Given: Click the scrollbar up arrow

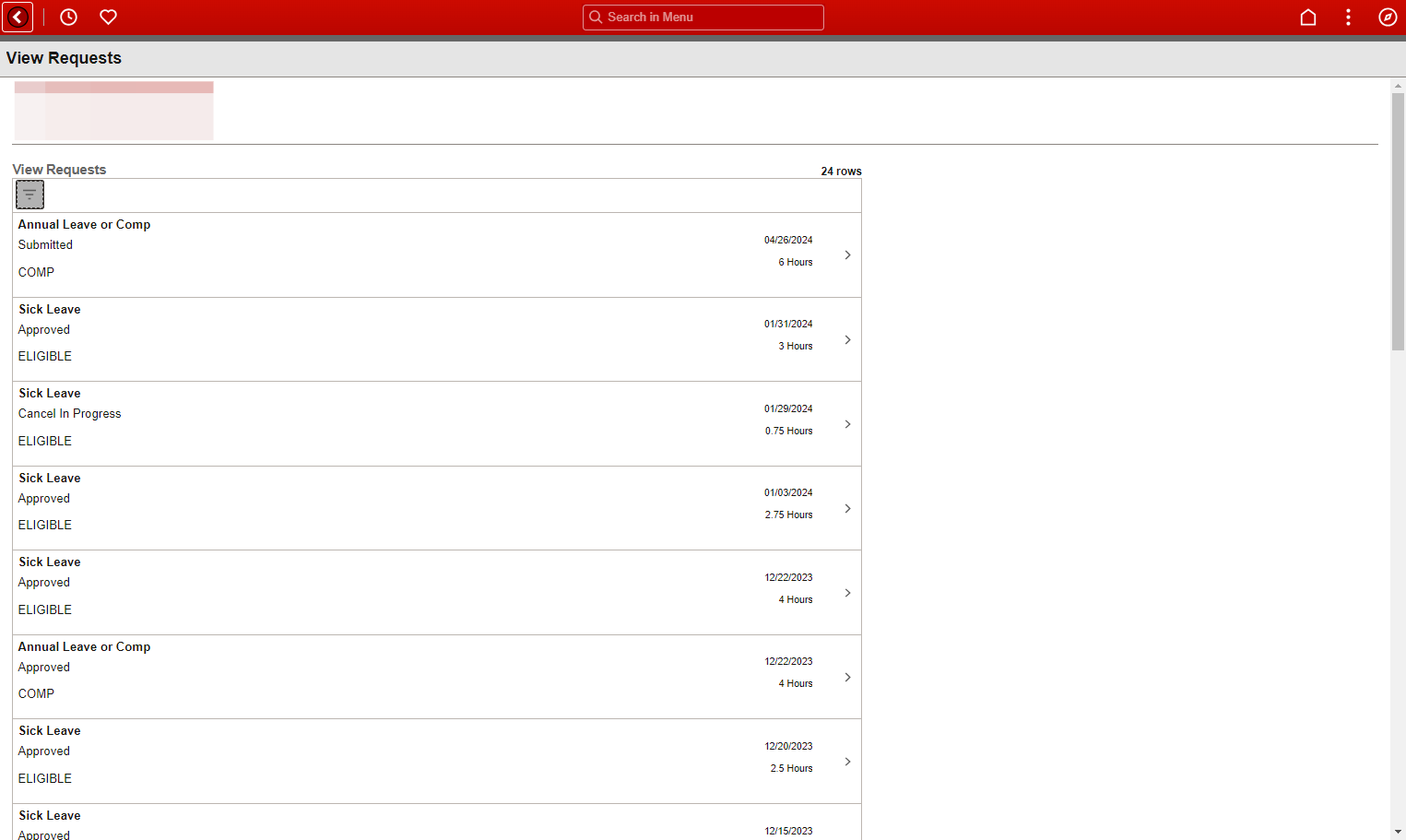Looking at the screenshot, I should [x=1398, y=85].
